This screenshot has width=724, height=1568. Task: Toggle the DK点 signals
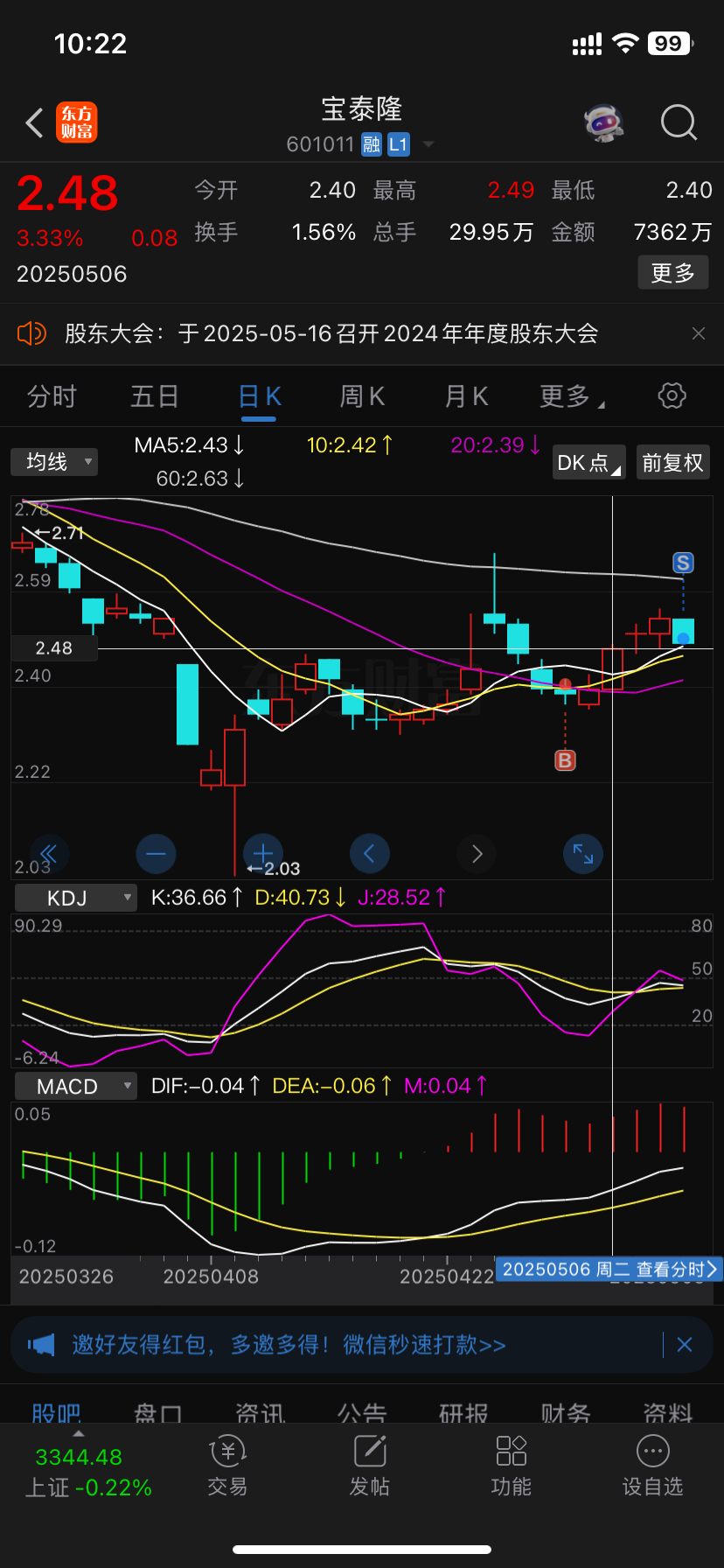(x=590, y=462)
